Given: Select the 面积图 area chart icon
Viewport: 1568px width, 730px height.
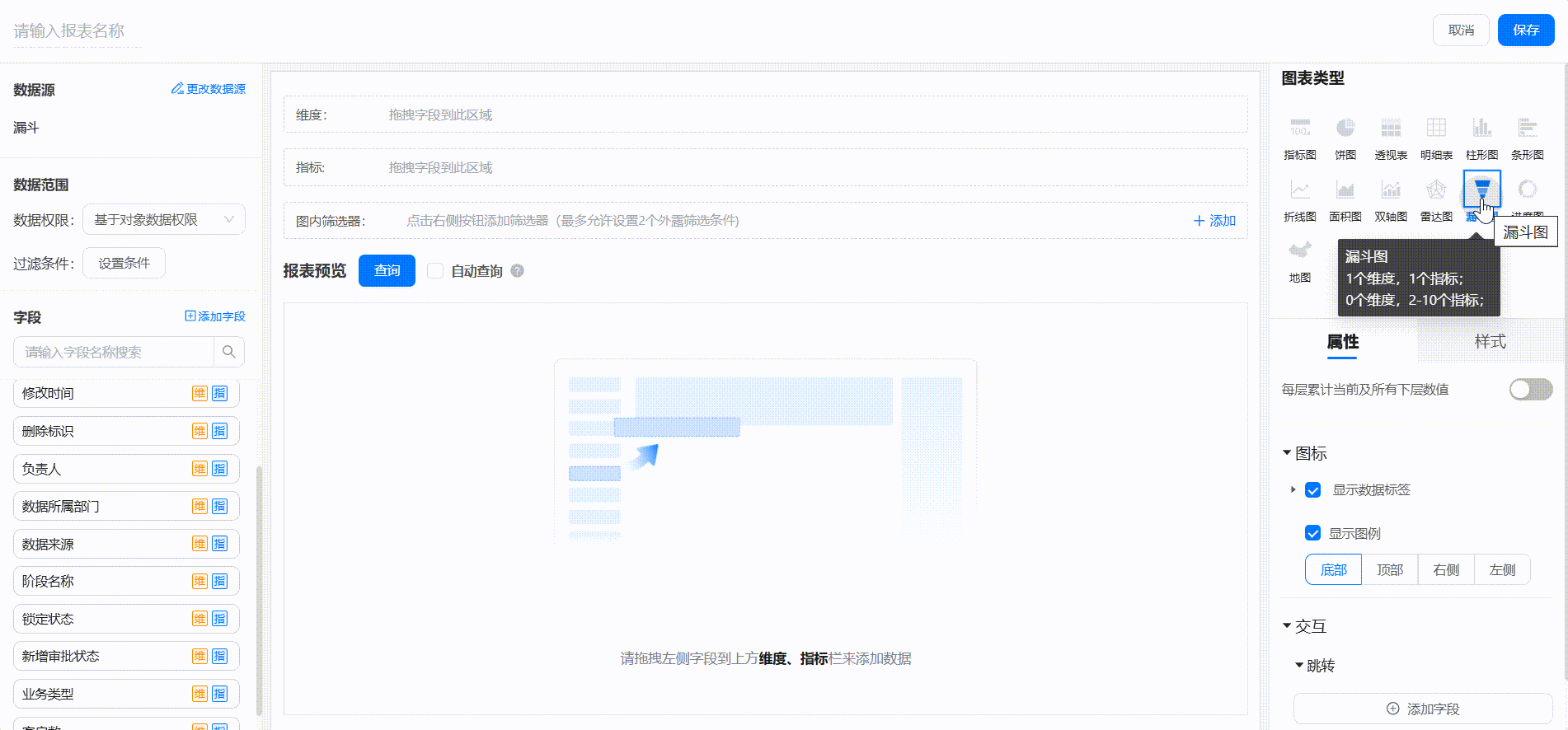Looking at the screenshot, I should [x=1345, y=190].
